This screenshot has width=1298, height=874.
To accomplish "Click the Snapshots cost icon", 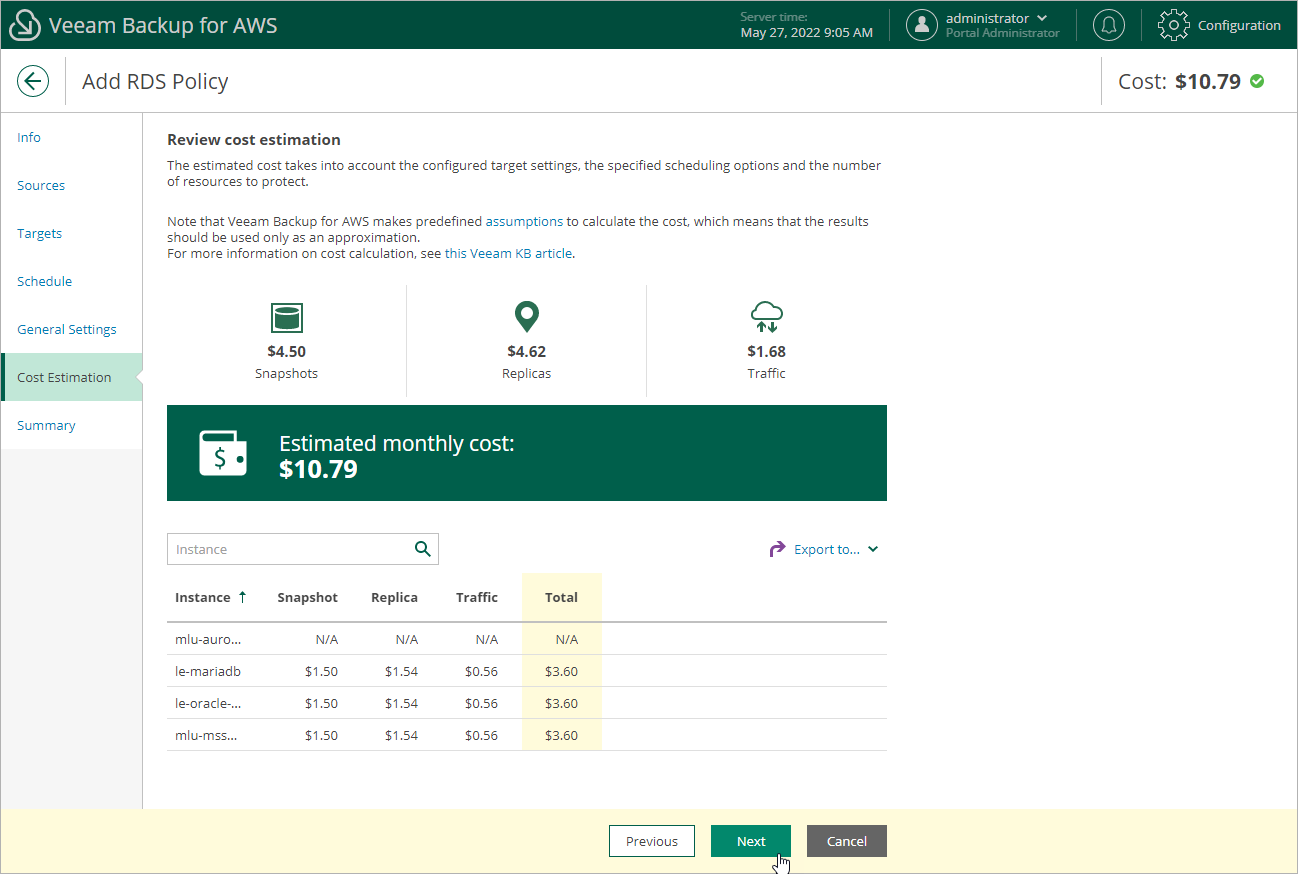I will pos(287,317).
